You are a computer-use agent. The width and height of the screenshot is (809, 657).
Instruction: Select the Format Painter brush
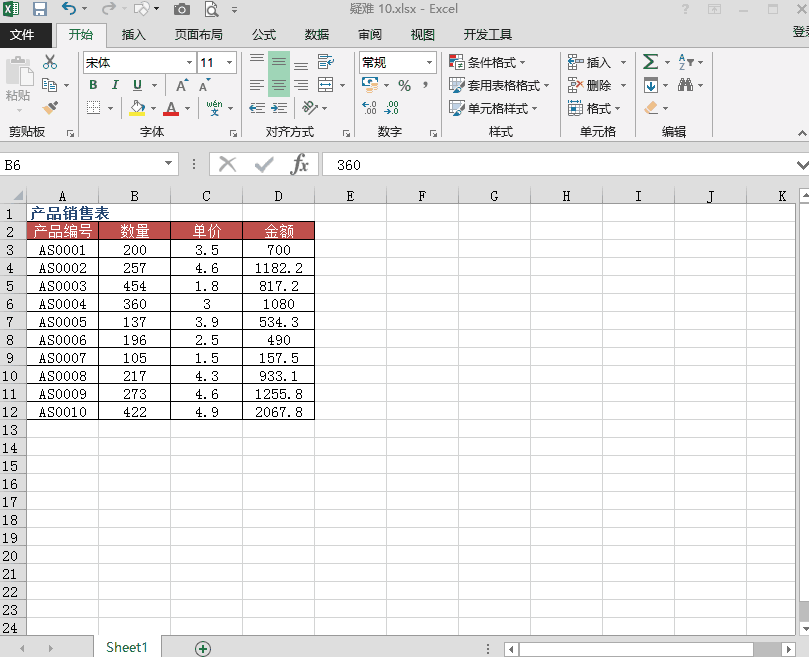(x=50, y=107)
